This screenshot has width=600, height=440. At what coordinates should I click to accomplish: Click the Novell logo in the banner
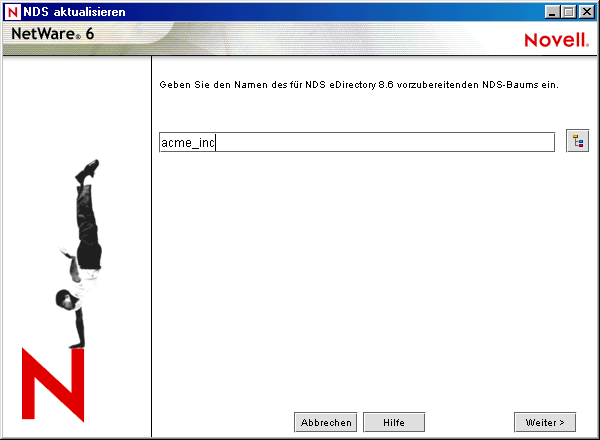pyautogui.click(x=556, y=40)
